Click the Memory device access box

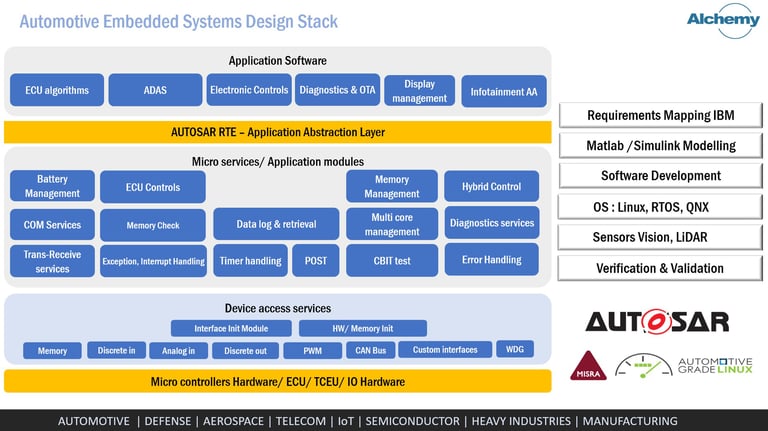pos(52,351)
